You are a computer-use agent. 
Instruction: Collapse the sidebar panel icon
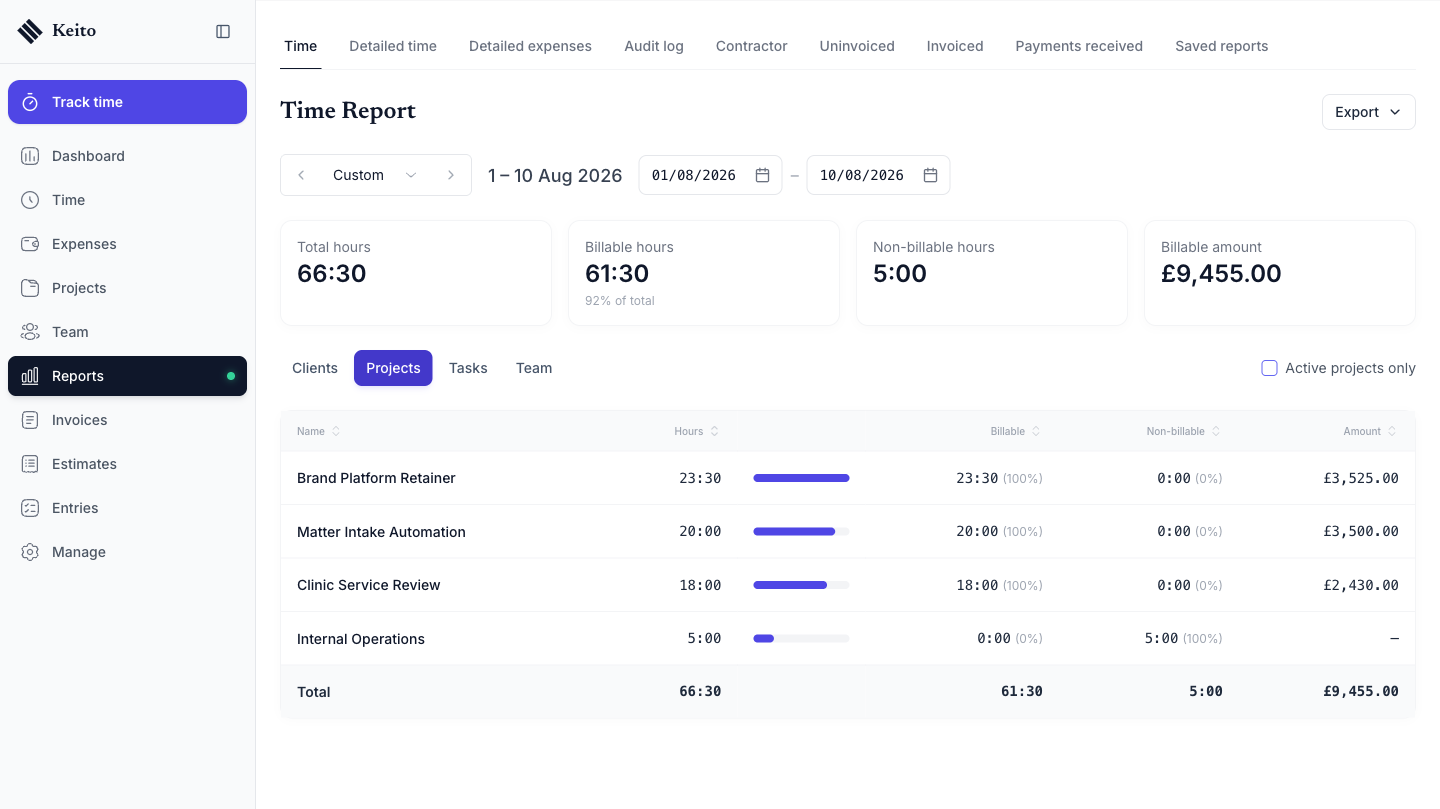(223, 31)
